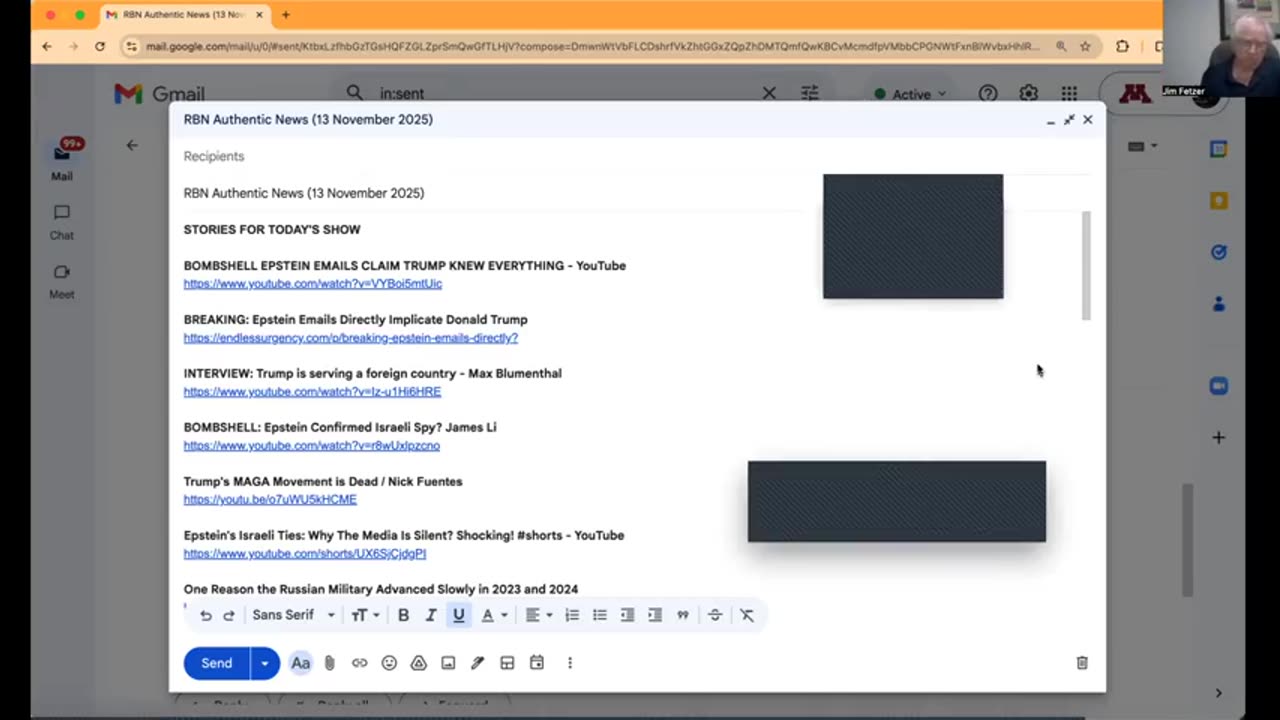Open the text size dropdown
This screenshot has height=720, width=1280.
[x=365, y=615]
